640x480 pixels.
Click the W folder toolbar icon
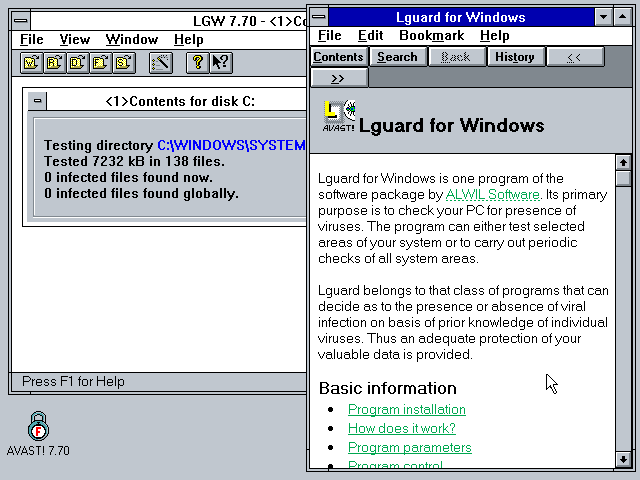(x=30, y=63)
